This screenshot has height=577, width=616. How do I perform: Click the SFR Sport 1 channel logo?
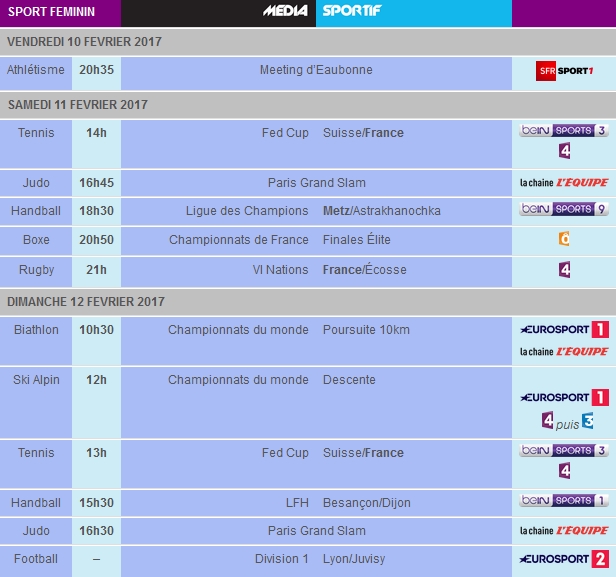pos(564,71)
